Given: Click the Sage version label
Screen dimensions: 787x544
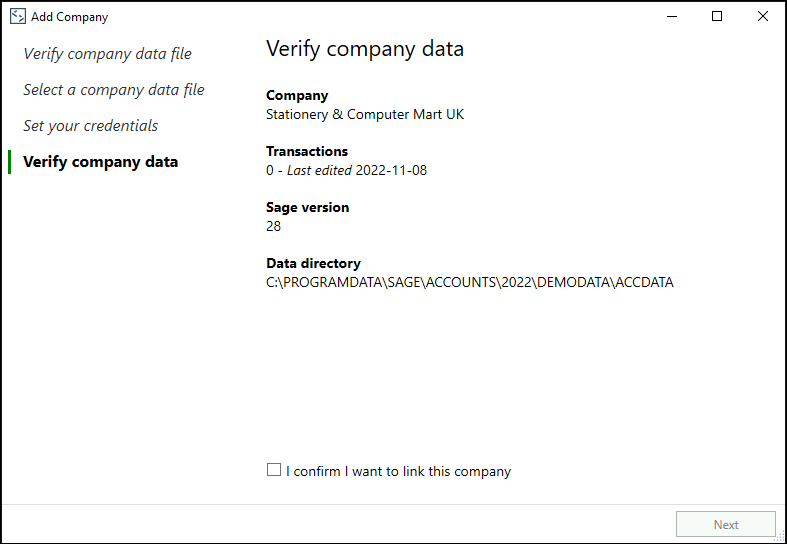Looking at the screenshot, I should click(307, 208).
